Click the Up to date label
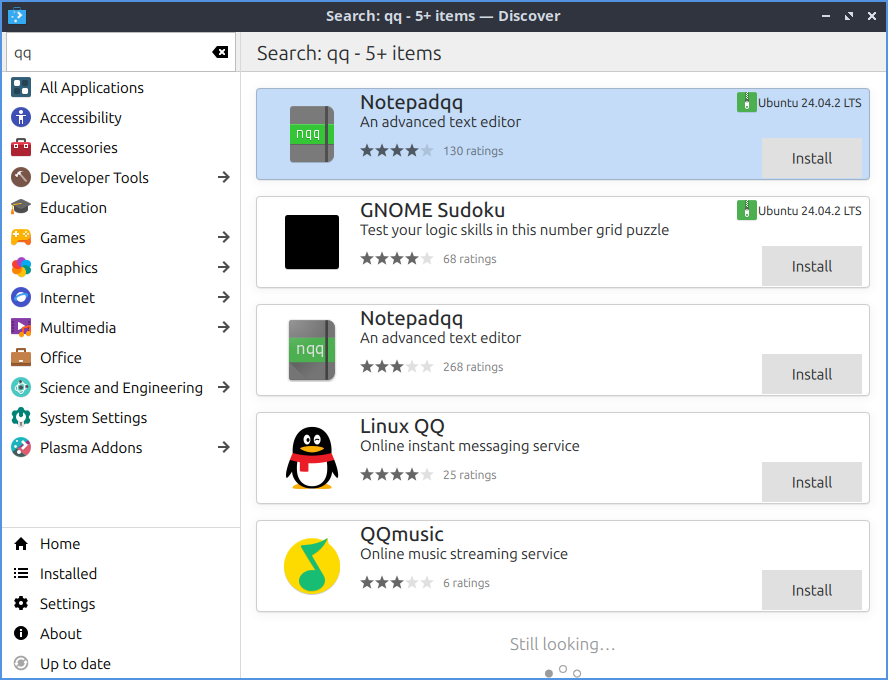Screen dimensions: 888x680 (75, 664)
